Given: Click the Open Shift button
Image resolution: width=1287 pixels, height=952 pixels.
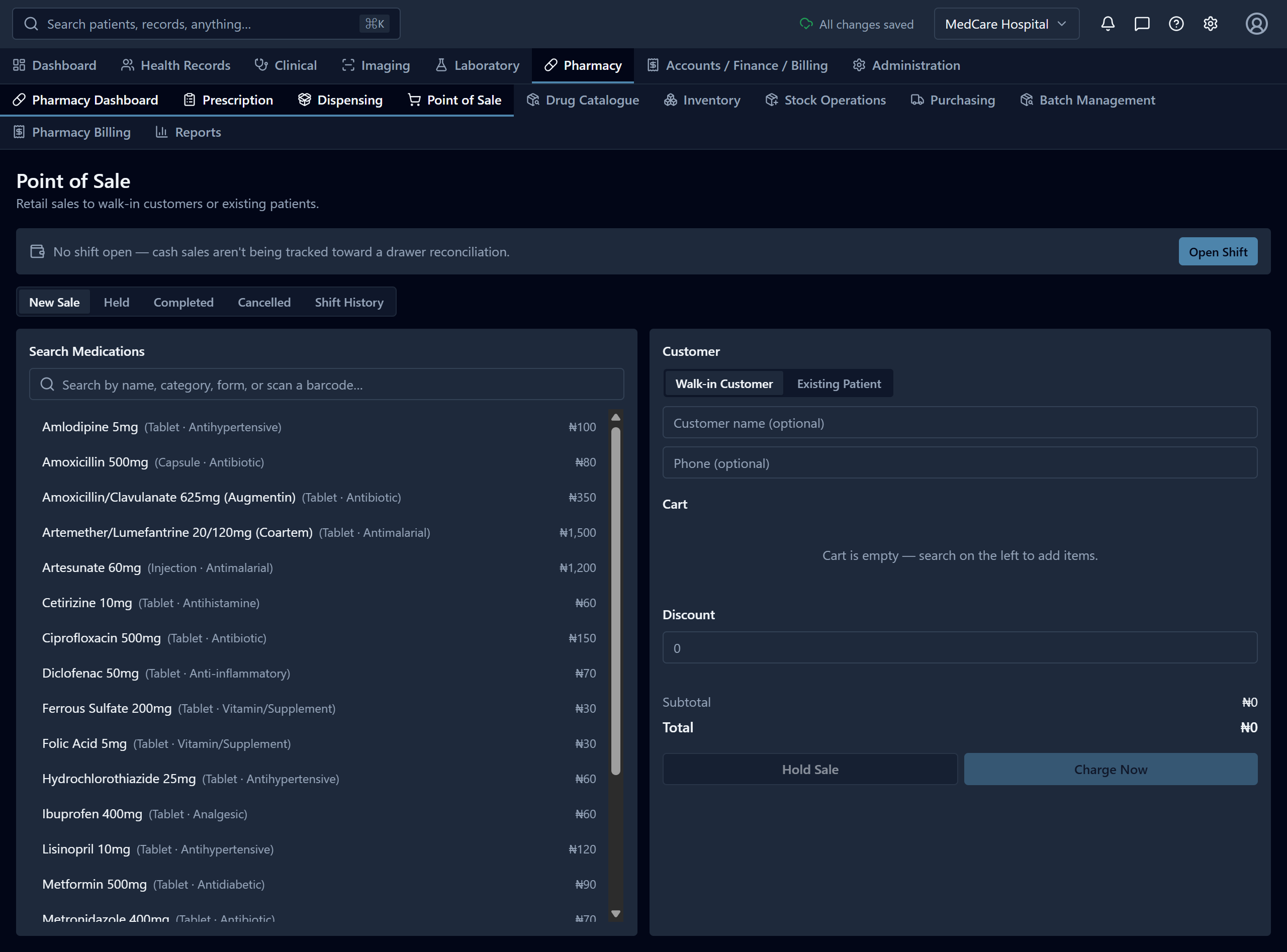Looking at the screenshot, I should tap(1218, 251).
